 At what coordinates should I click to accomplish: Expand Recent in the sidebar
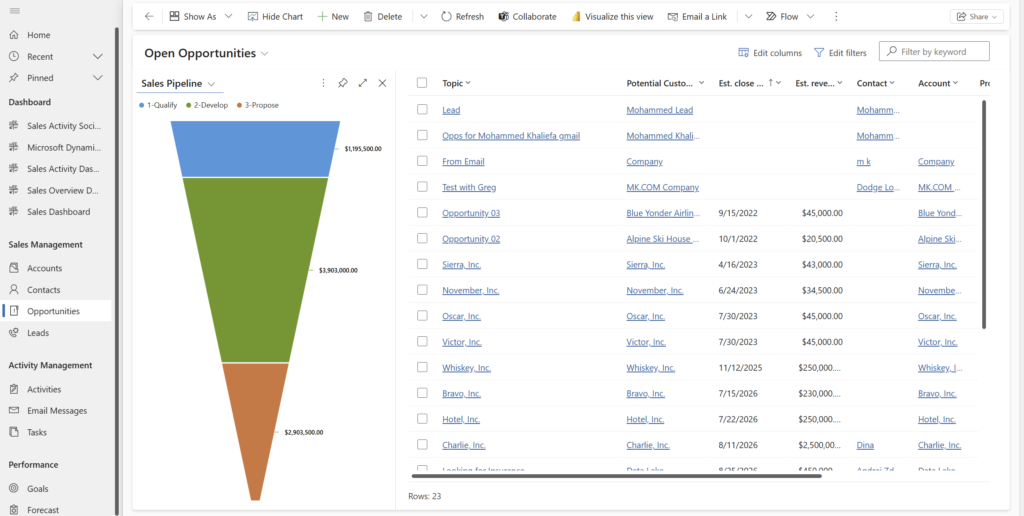tap(98, 56)
